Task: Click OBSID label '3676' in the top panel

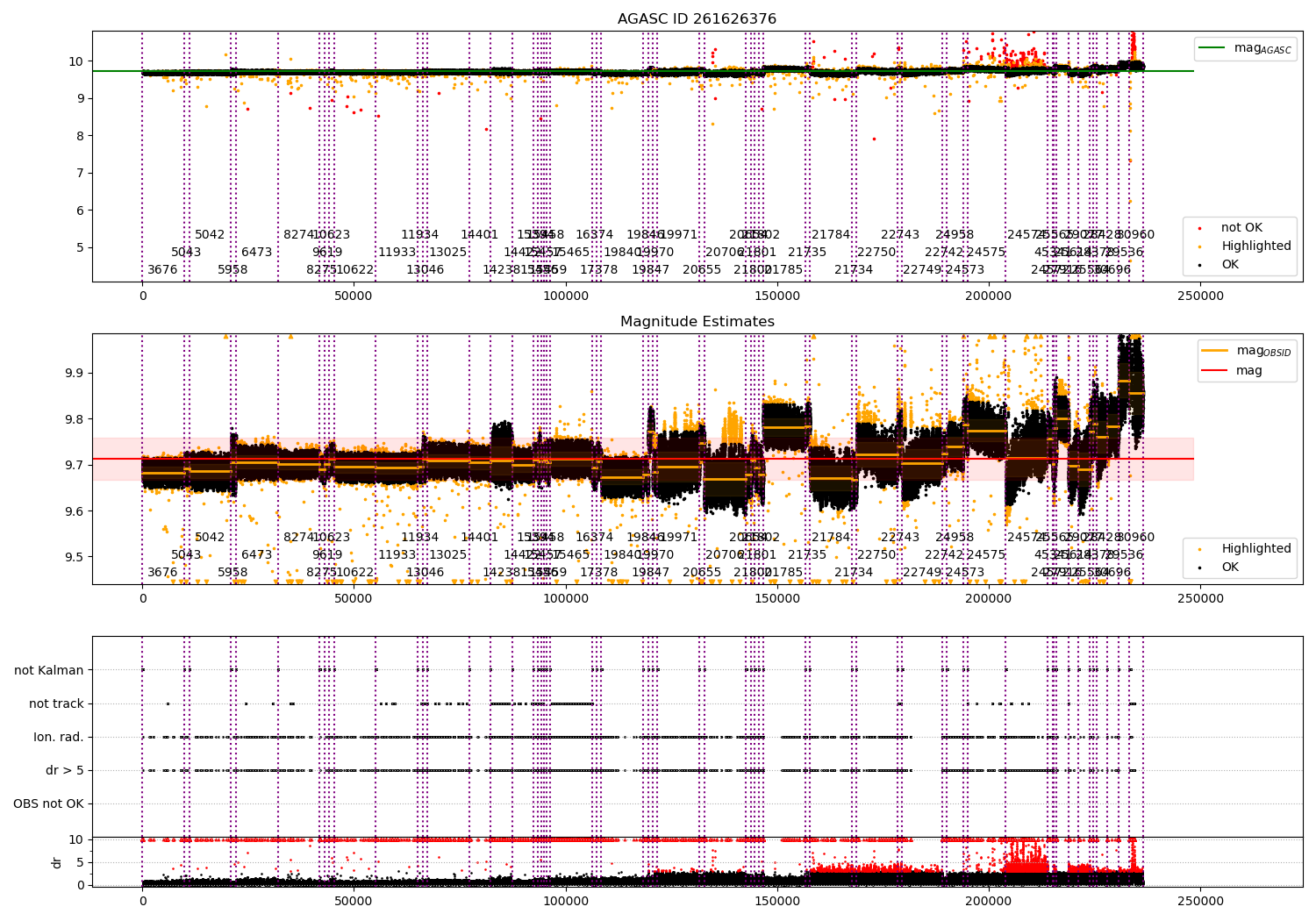Action: point(162,270)
